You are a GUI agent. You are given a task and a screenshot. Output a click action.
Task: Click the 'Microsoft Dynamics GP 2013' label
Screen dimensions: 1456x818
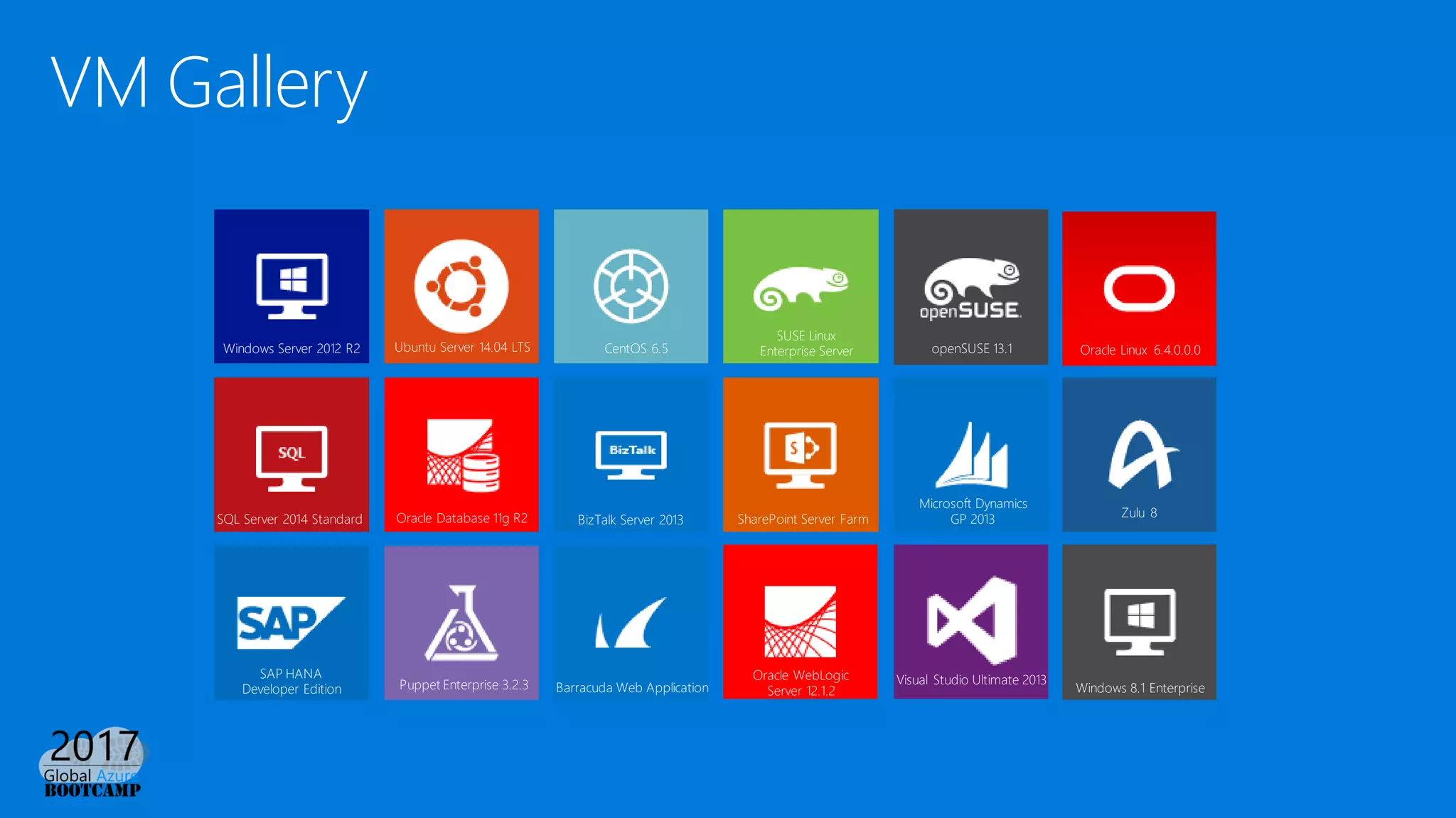(x=973, y=511)
